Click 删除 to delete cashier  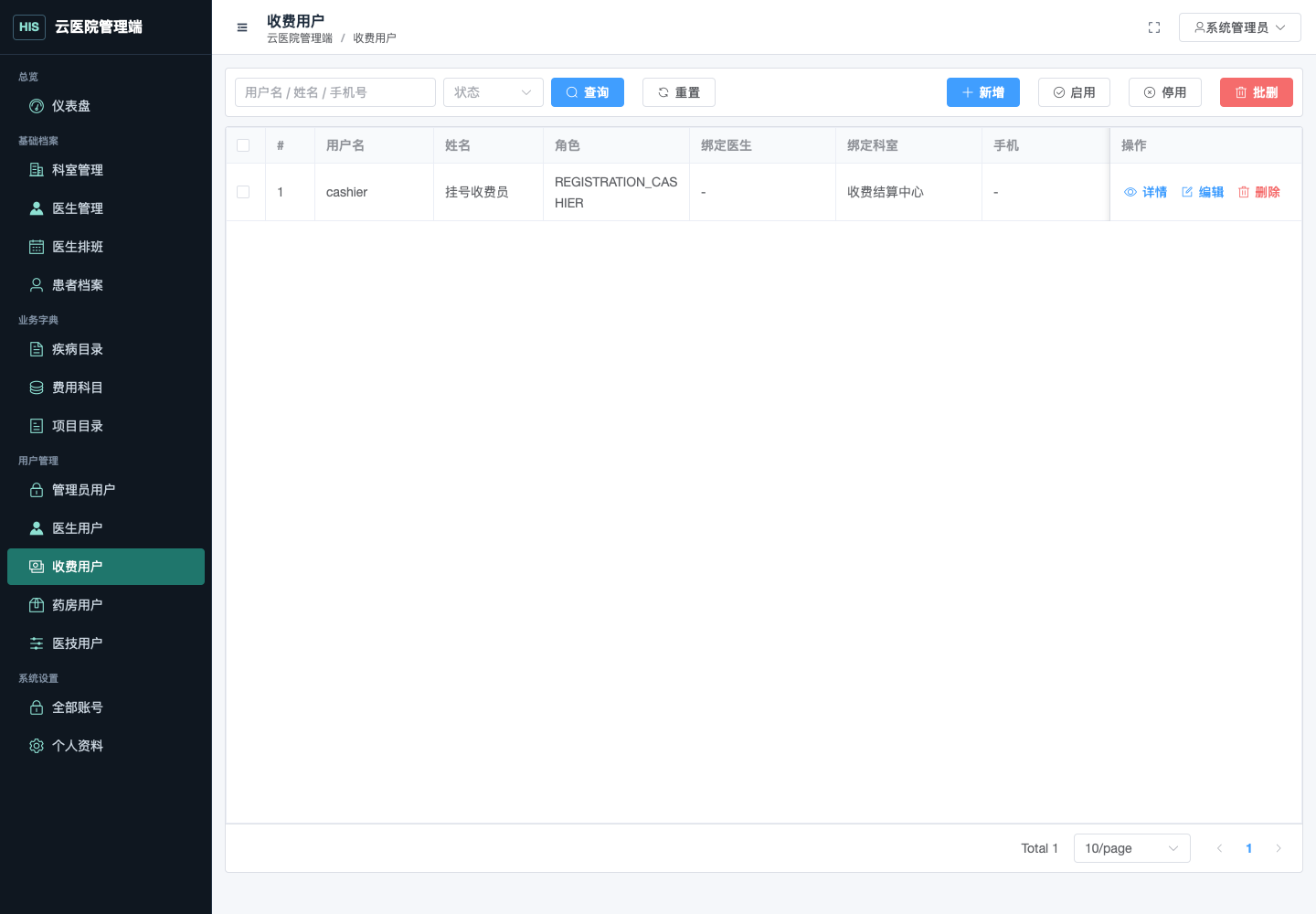[1259, 192]
